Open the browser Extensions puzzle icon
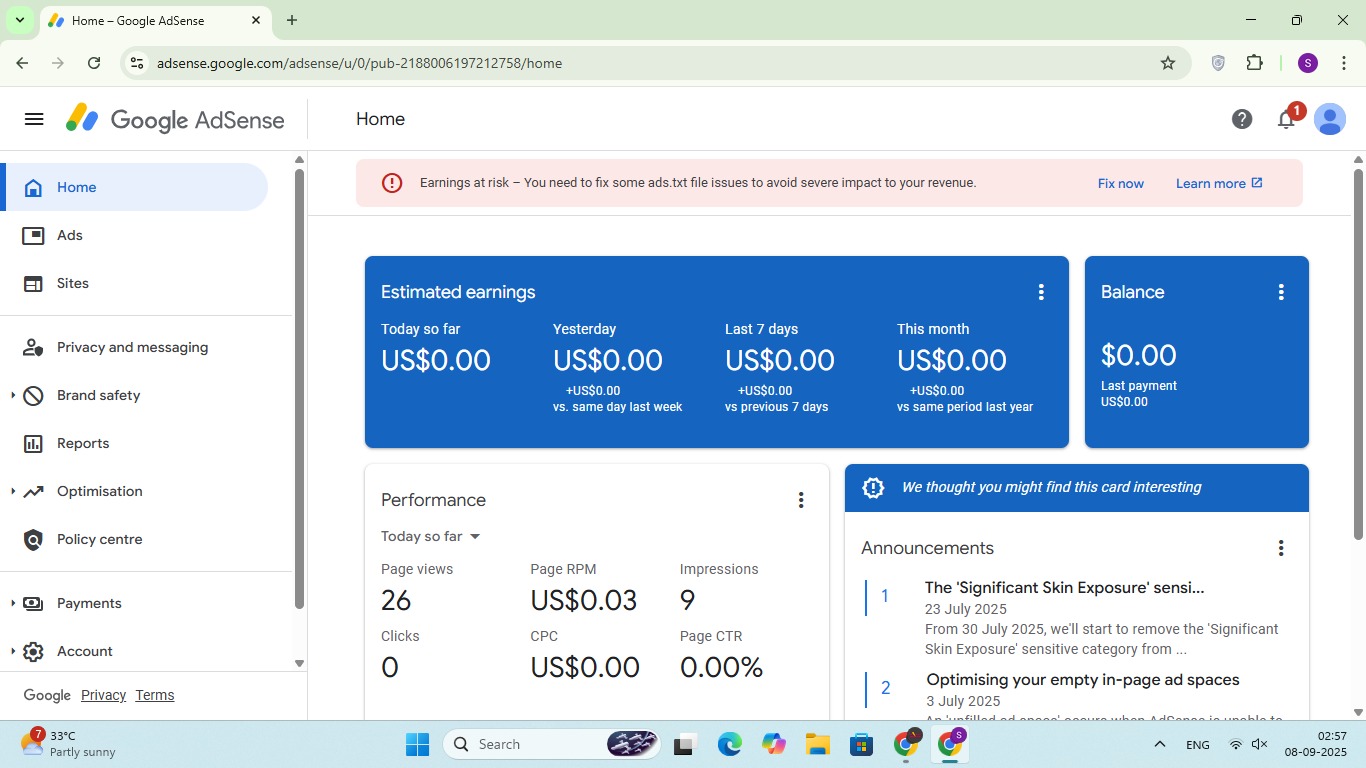The height and width of the screenshot is (768, 1366). coord(1255,63)
